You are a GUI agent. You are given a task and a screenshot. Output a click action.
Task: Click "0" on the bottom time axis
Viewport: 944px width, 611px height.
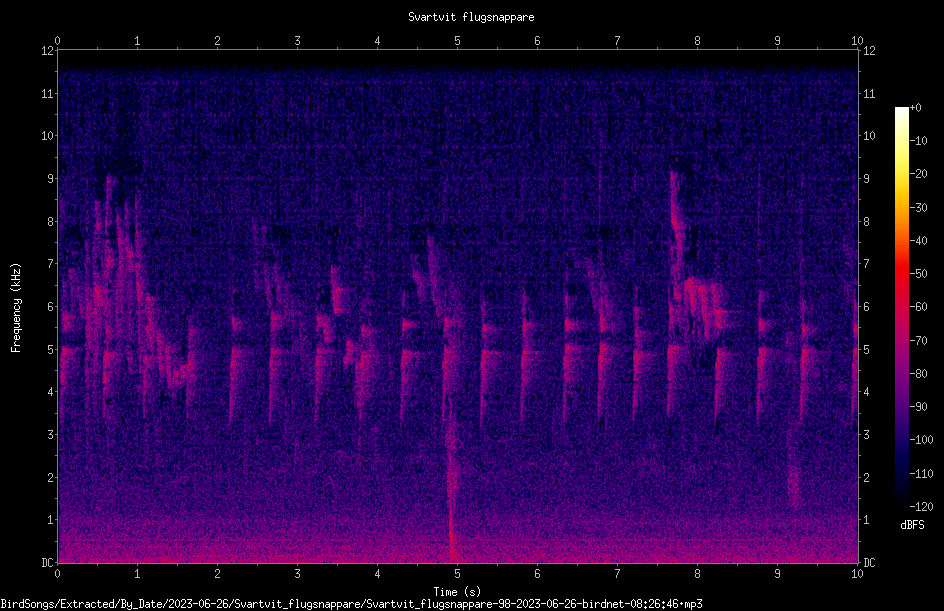click(57, 574)
